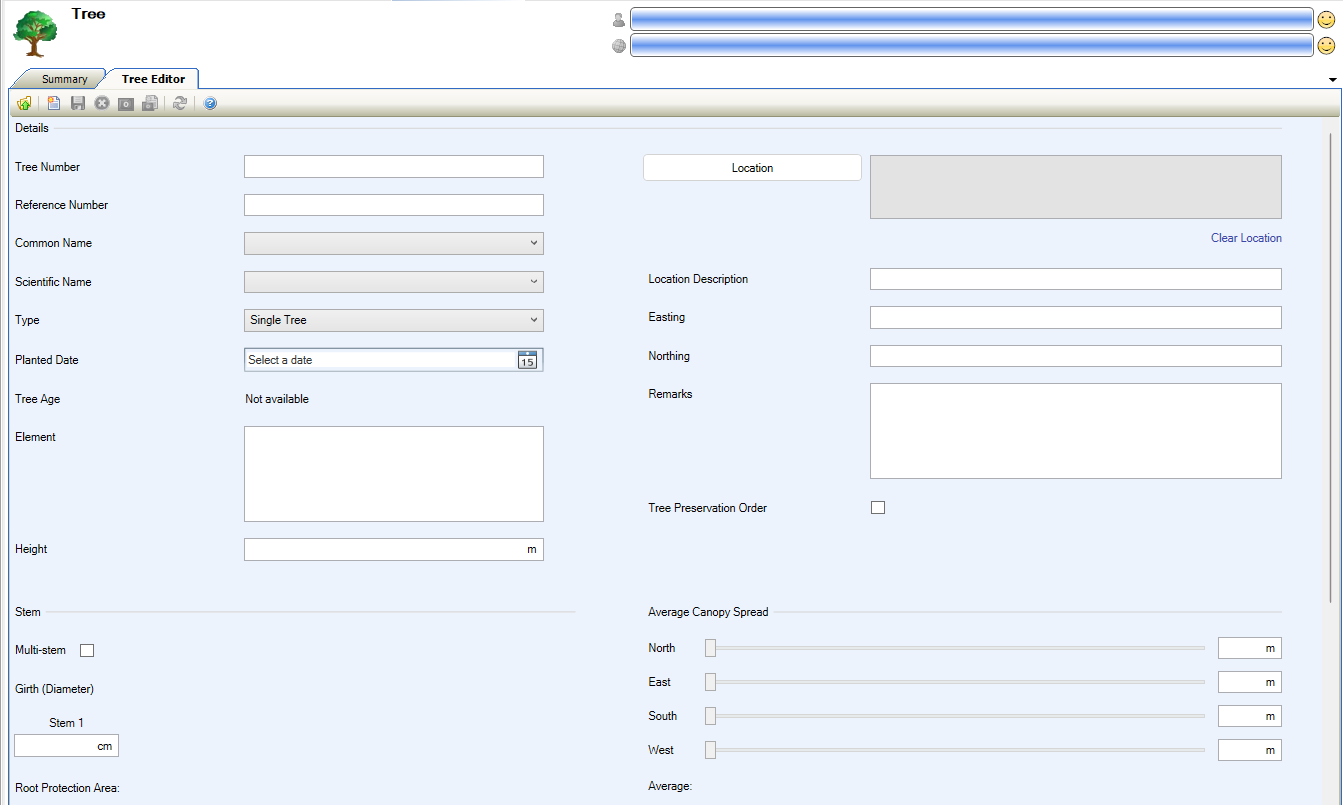
Task: Enable the Multi-stem checkbox
Action: pos(87,651)
